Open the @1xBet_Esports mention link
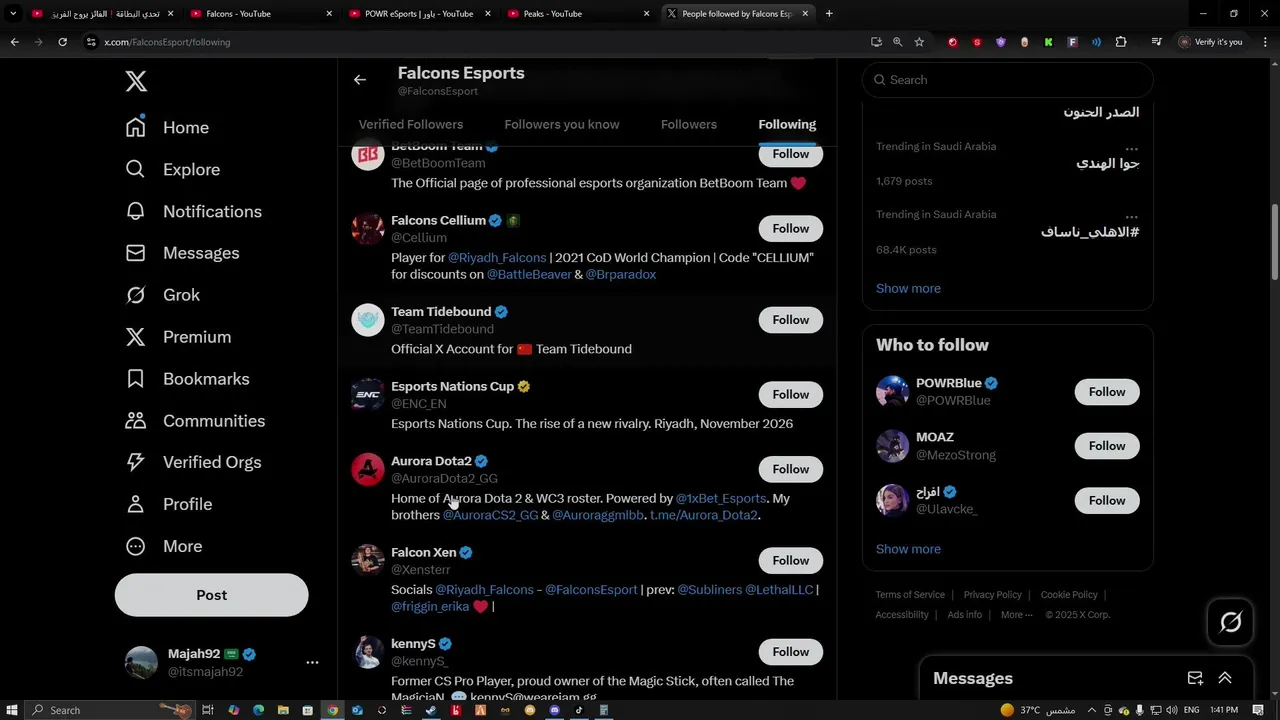The image size is (1280, 720). tap(721, 498)
